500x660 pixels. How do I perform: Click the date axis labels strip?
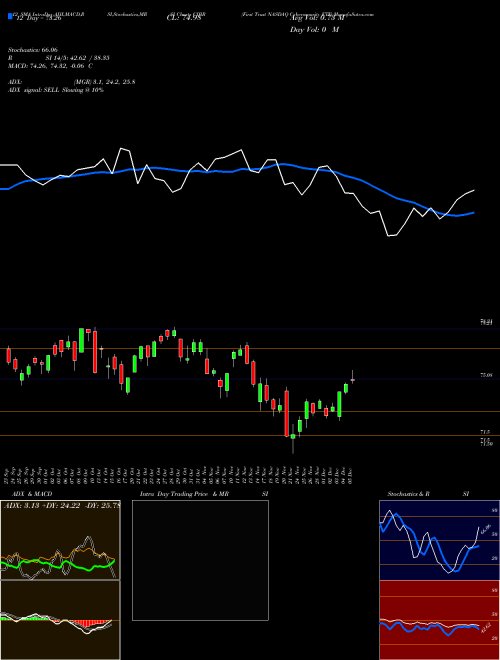(x=179, y=474)
